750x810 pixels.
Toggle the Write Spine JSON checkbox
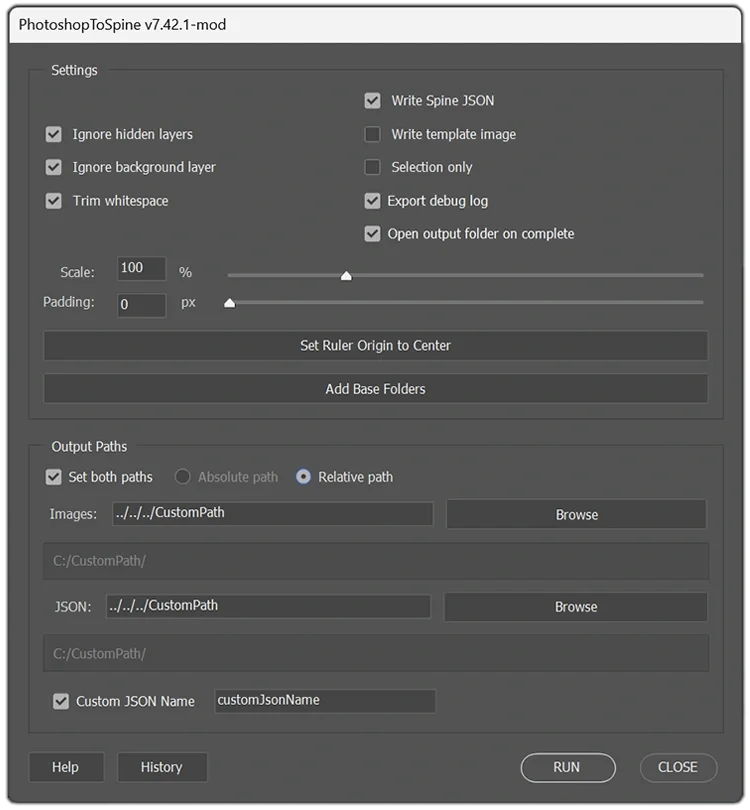point(372,100)
